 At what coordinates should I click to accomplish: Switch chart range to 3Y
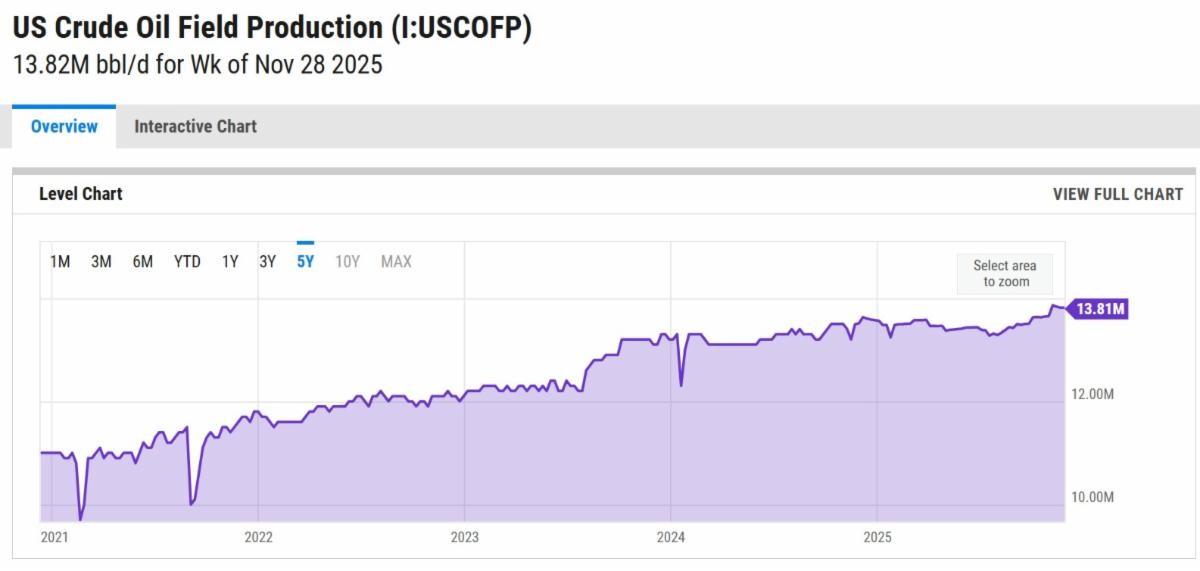pyautogui.click(x=267, y=262)
